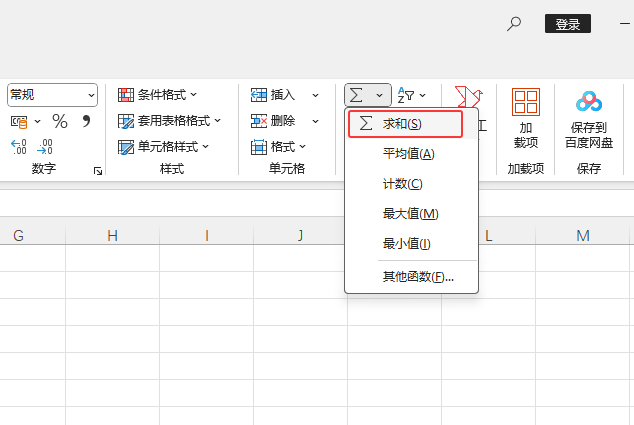The width and height of the screenshot is (634, 425).
Task: Click the 登录 login button
Action: pos(567,24)
